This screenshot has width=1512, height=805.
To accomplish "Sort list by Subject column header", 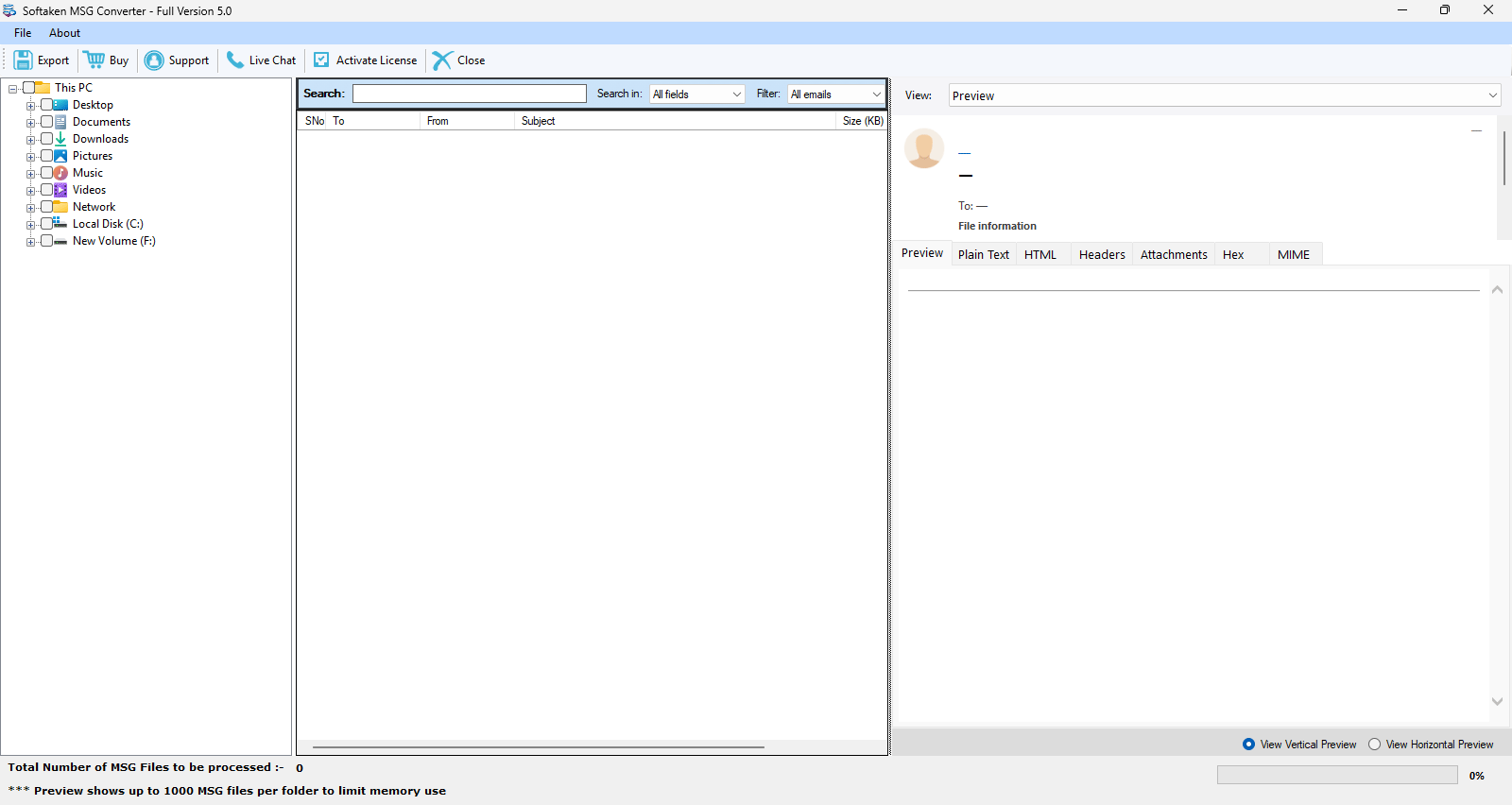I will (x=675, y=121).
